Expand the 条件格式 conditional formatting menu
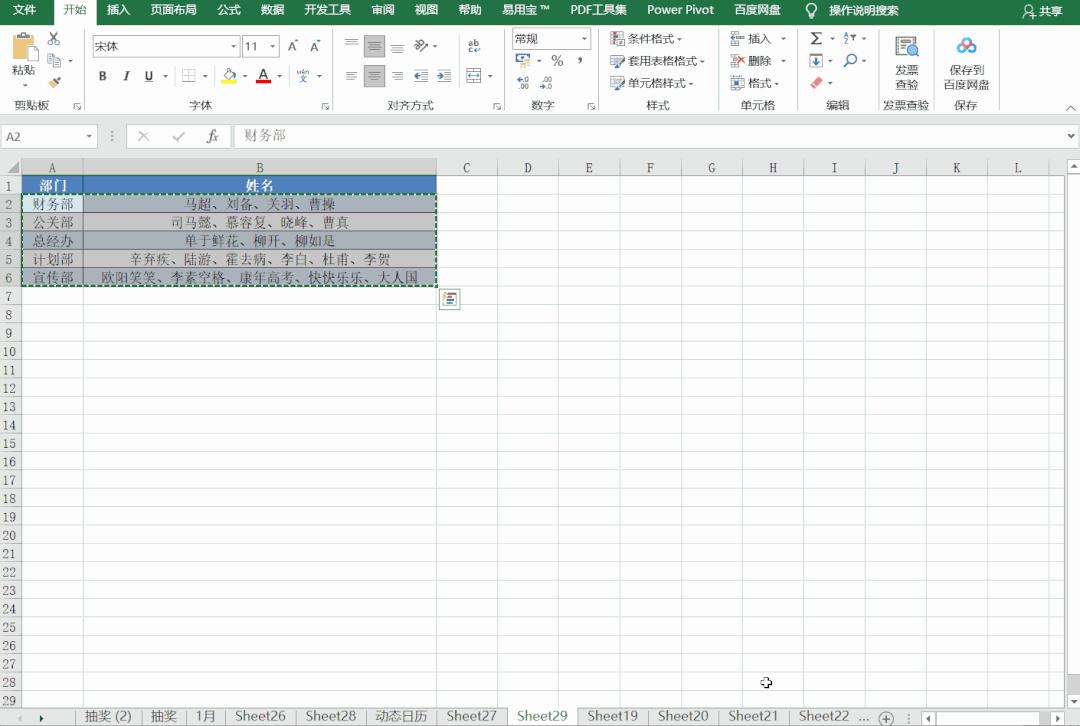Image resolution: width=1080 pixels, height=726 pixels. click(647, 39)
